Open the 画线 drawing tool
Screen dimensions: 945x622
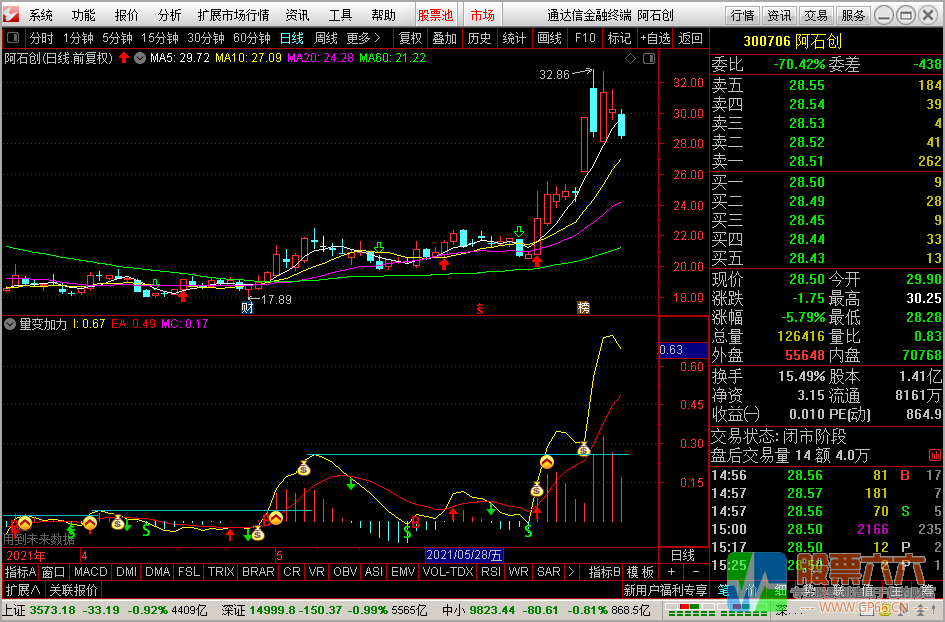tap(549, 39)
